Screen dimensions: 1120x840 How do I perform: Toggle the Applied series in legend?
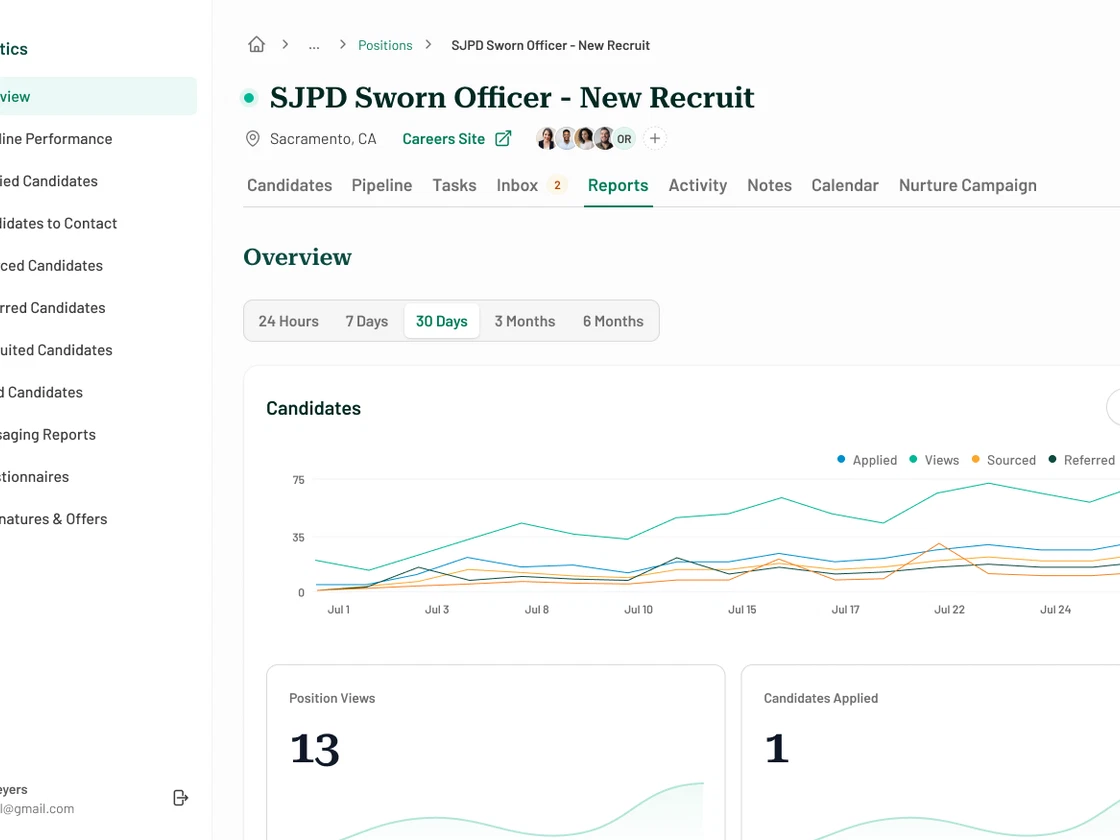(x=867, y=460)
